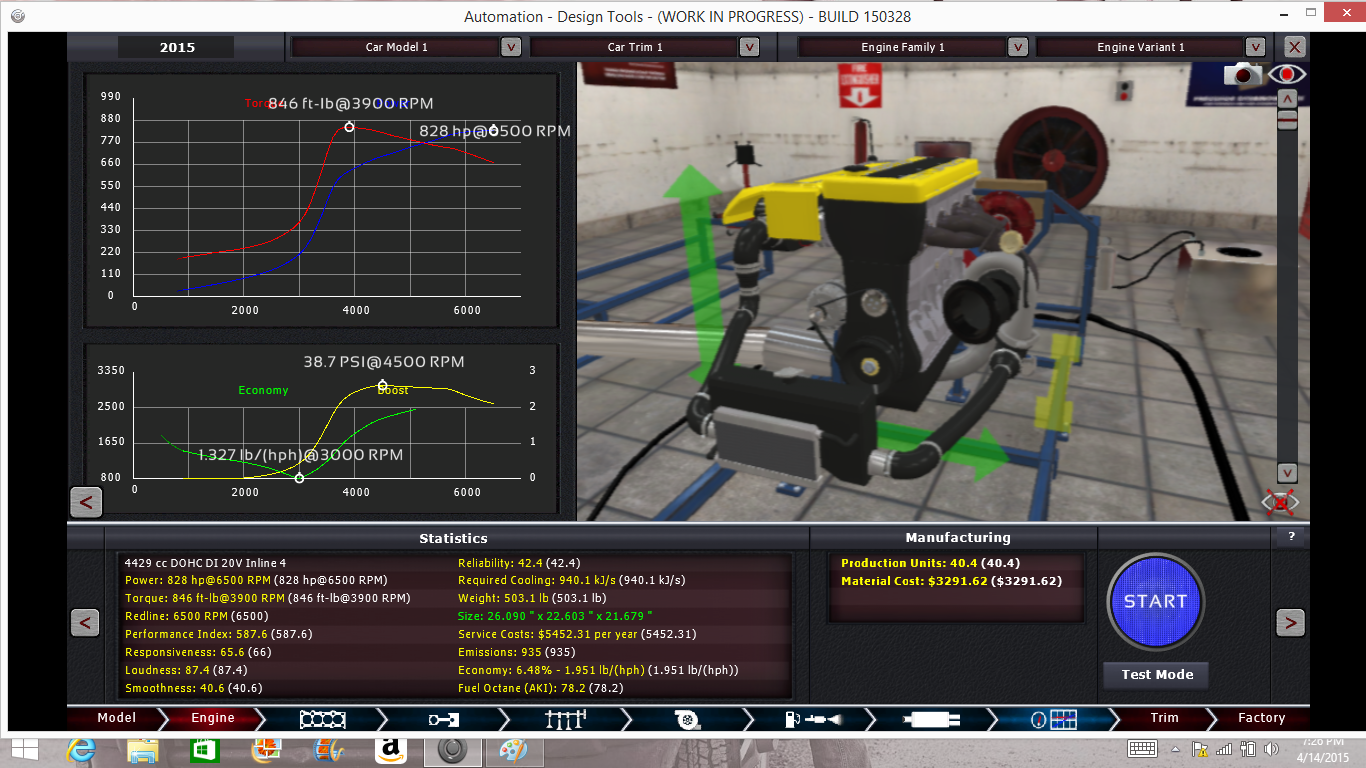This screenshot has width=1366, height=768.
Task: Switch to the Factory tab
Action: point(1261,718)
